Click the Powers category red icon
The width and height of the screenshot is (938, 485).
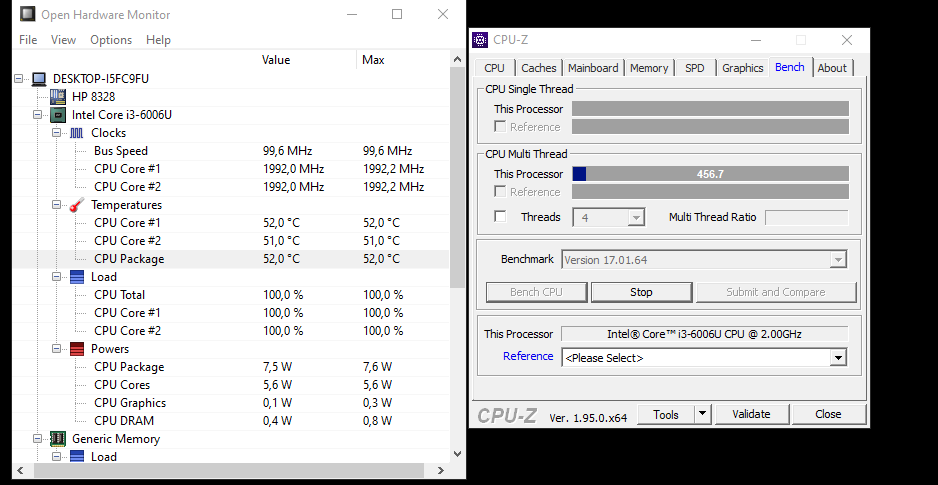(x=76, y=349)
